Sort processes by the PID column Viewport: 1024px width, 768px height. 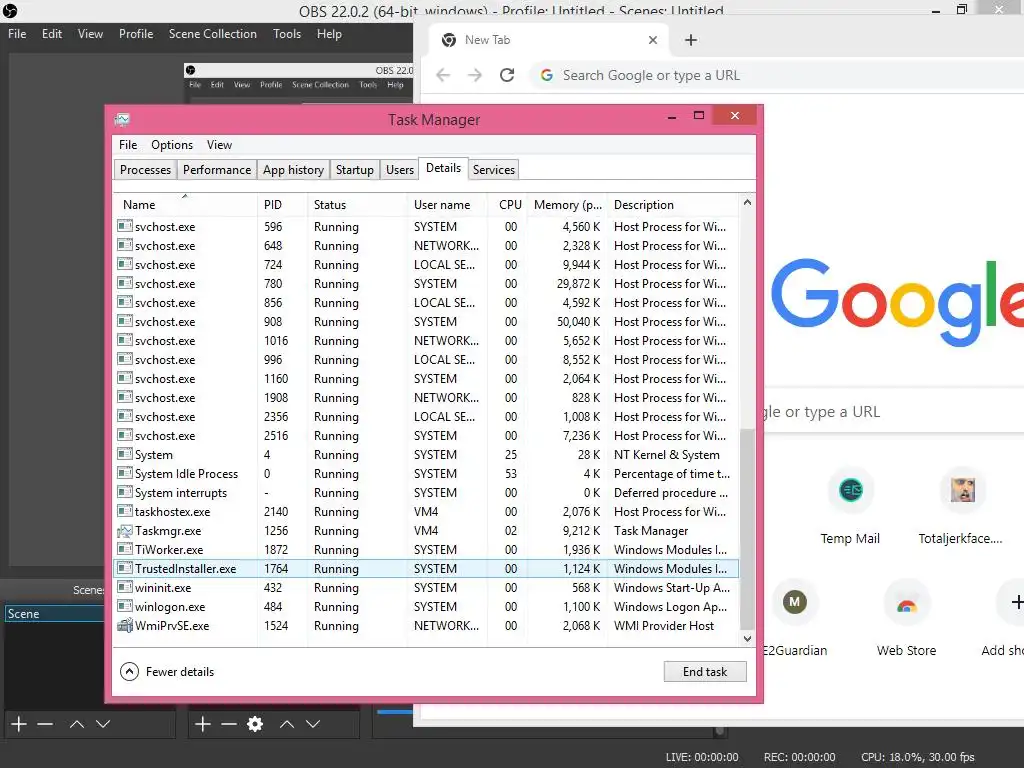tap(282, 204)
